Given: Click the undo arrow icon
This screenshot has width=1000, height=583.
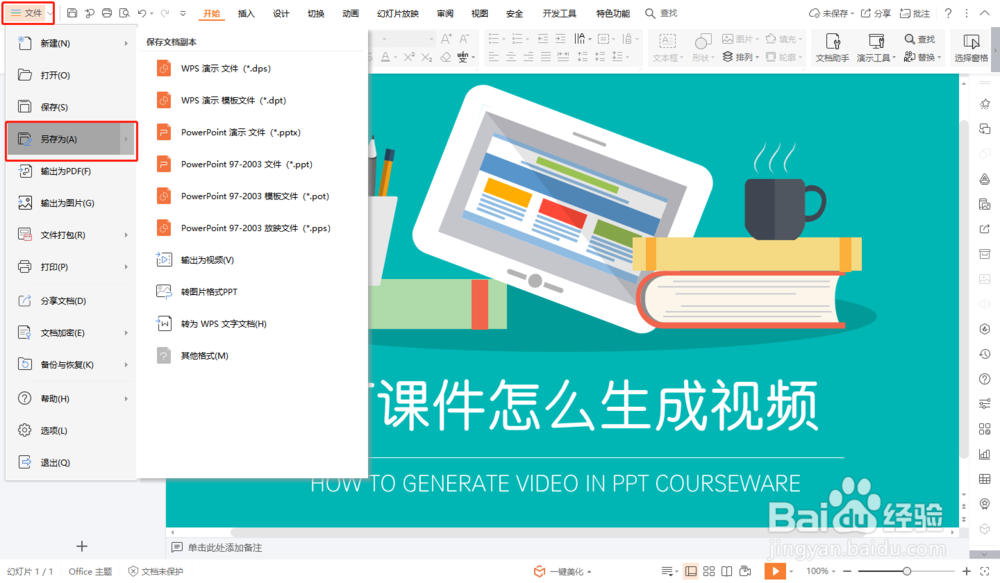Looking at the screenshot, I should point(142,13).
